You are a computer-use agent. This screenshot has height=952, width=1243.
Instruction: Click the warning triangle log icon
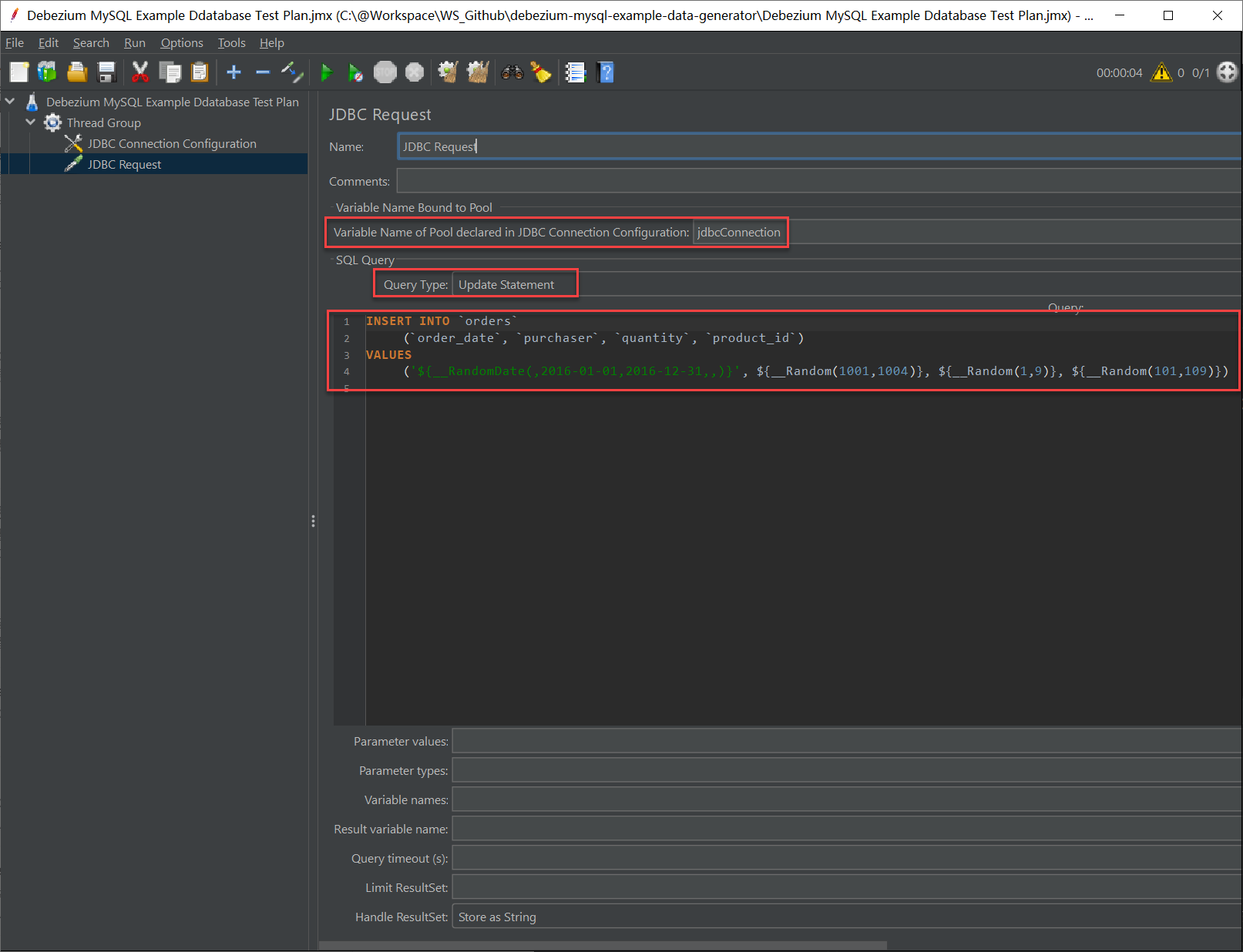[1161, 72]
